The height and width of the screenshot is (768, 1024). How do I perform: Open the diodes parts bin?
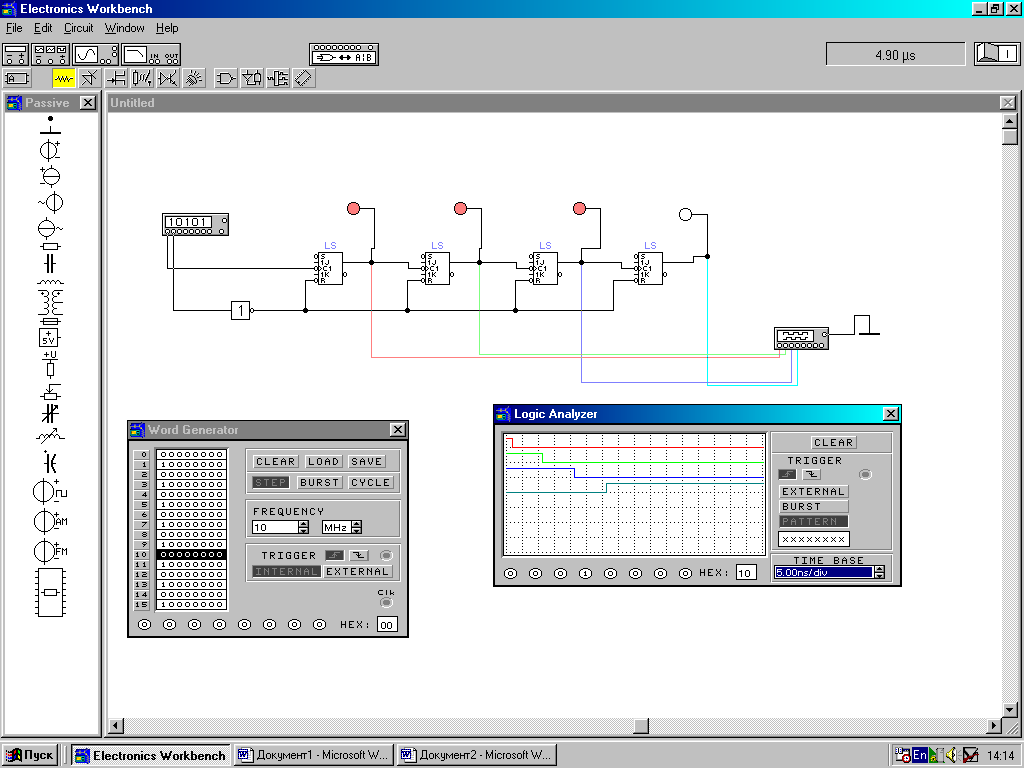(89, 79)
